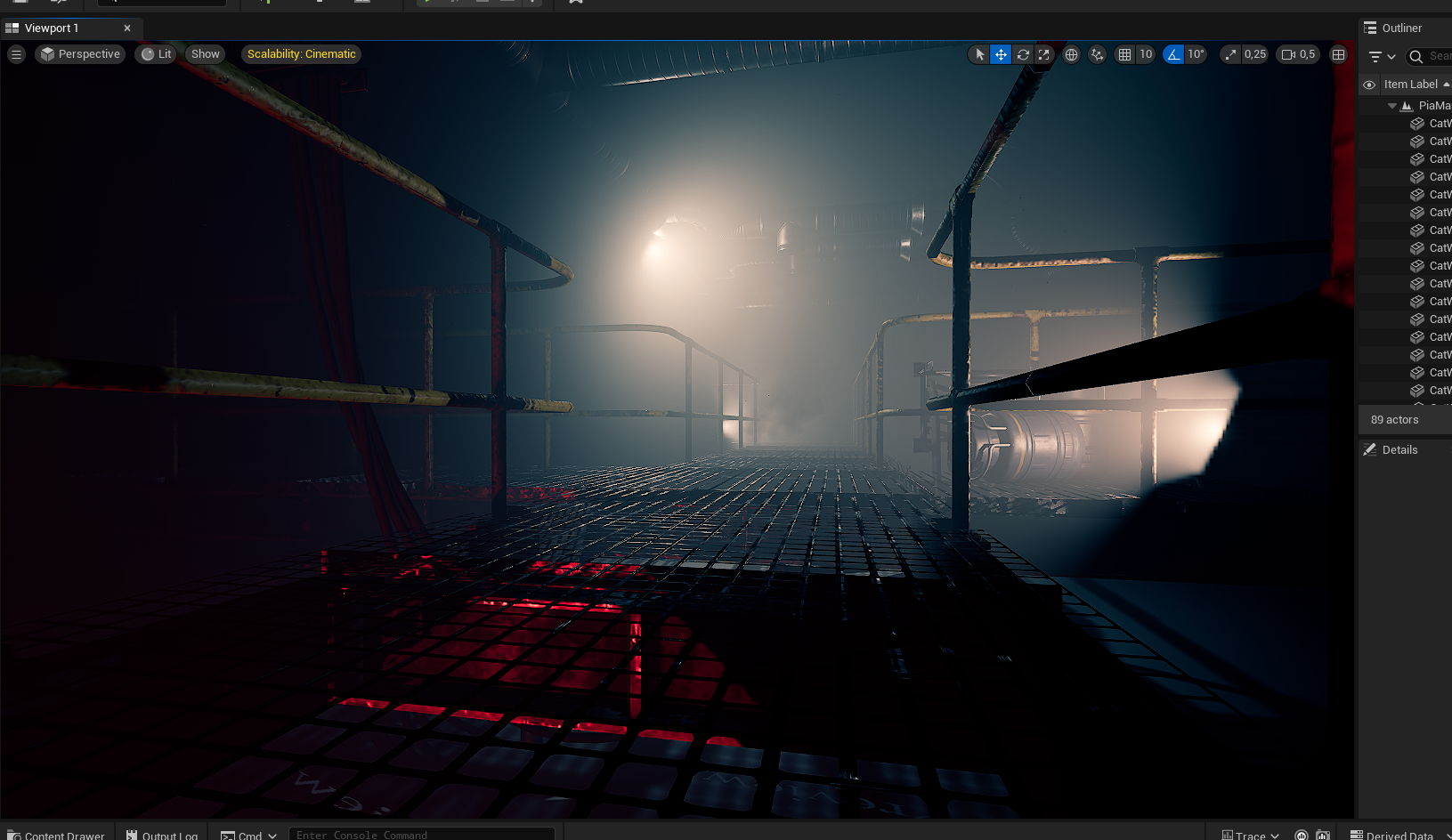Viewport: 1452px width, 840px height.
Task: Click the Scalability: Cinematic warning button
Action: click(301, 54)
